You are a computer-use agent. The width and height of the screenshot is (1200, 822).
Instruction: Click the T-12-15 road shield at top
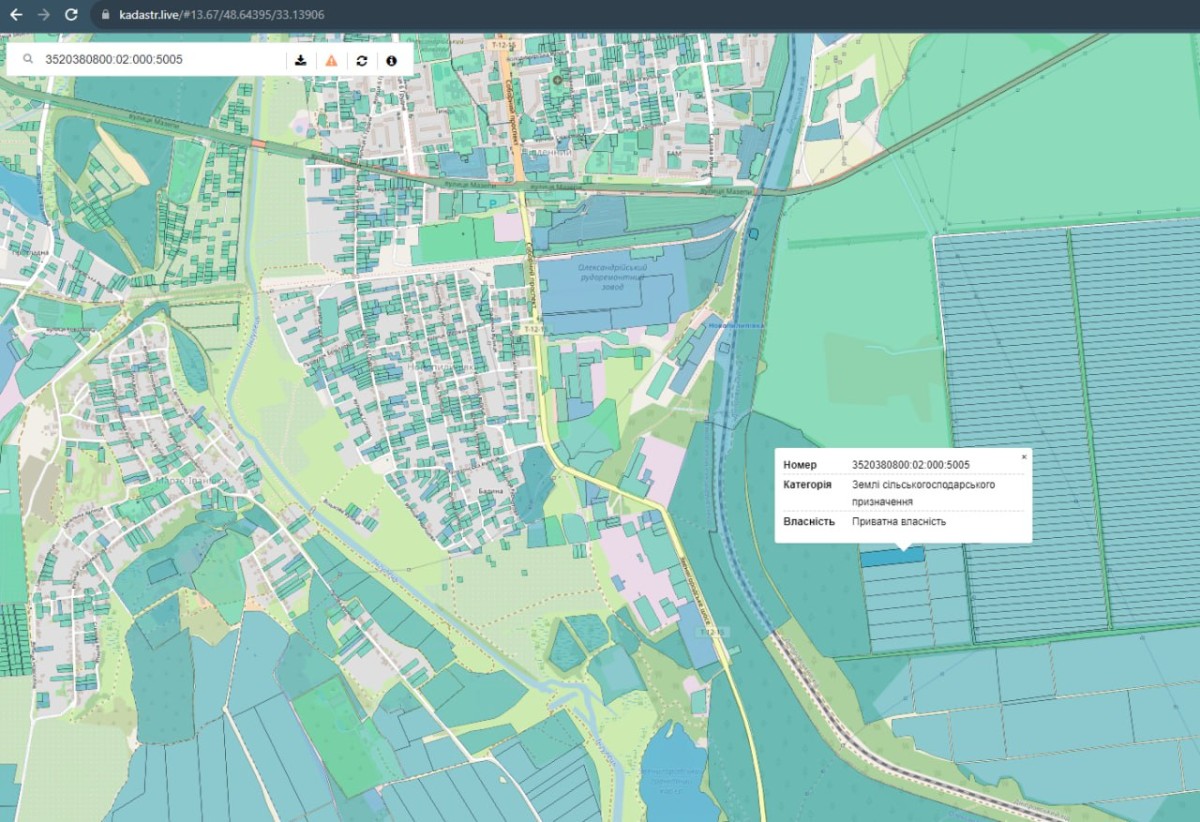[x=503, y=45]
